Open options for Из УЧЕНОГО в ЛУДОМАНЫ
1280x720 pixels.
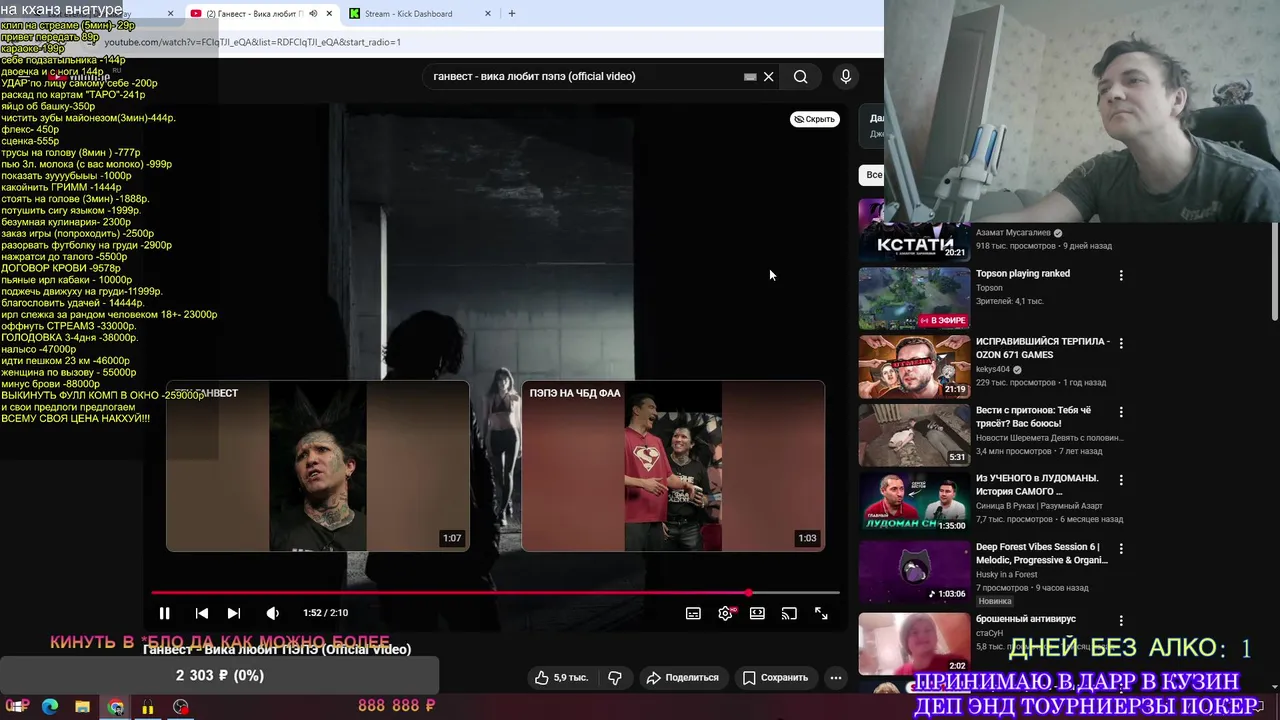(x=1121, y=480)
